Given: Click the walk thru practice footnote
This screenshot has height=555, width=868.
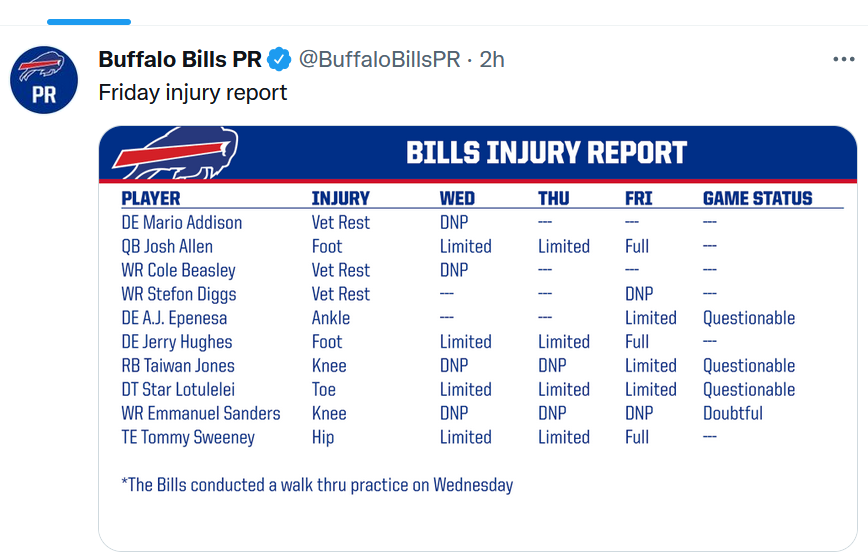Looking at the screenshot, I should 317,485.
